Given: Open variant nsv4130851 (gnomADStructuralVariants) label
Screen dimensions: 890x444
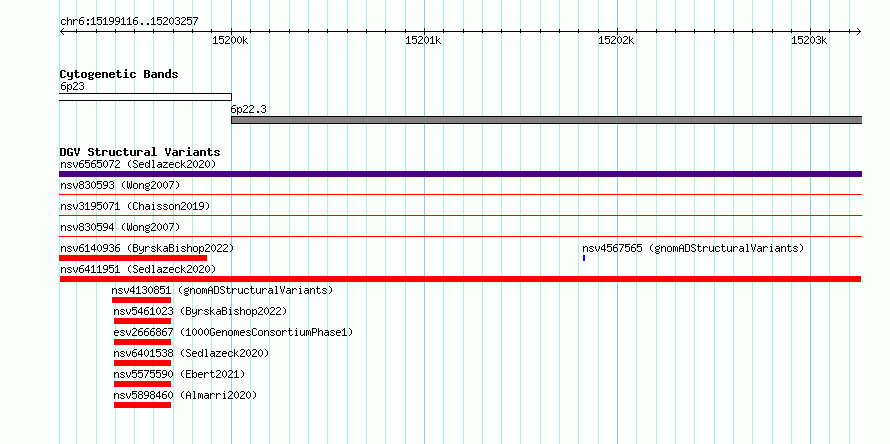Looking at the screenshot, I should coord(222,290).
